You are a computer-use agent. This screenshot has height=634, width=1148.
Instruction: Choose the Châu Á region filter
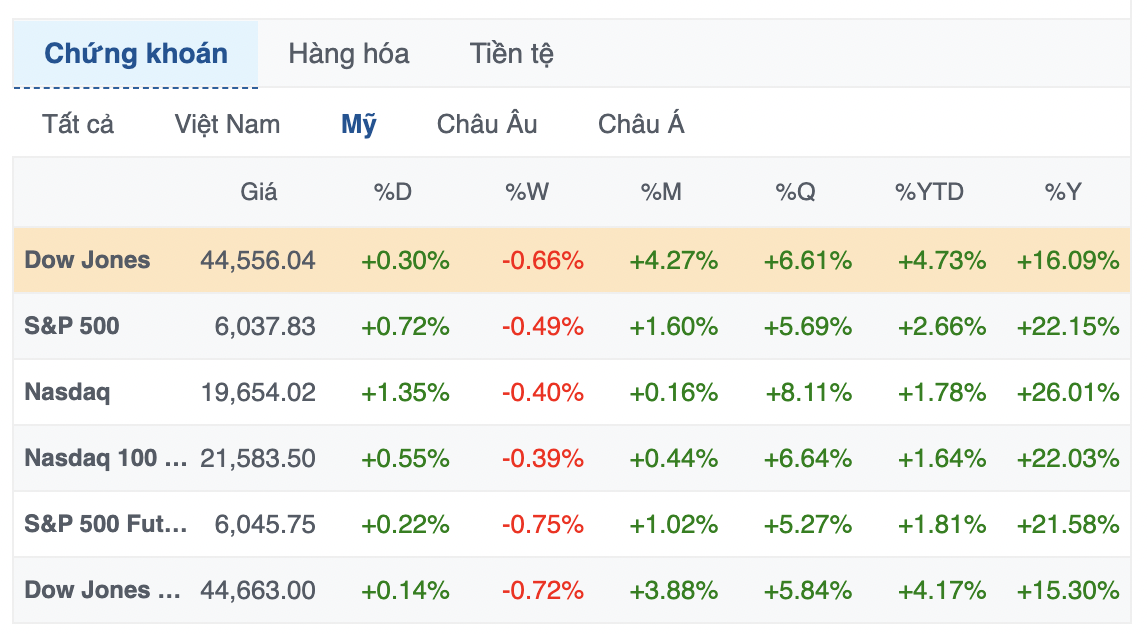[x=641, y=125]
